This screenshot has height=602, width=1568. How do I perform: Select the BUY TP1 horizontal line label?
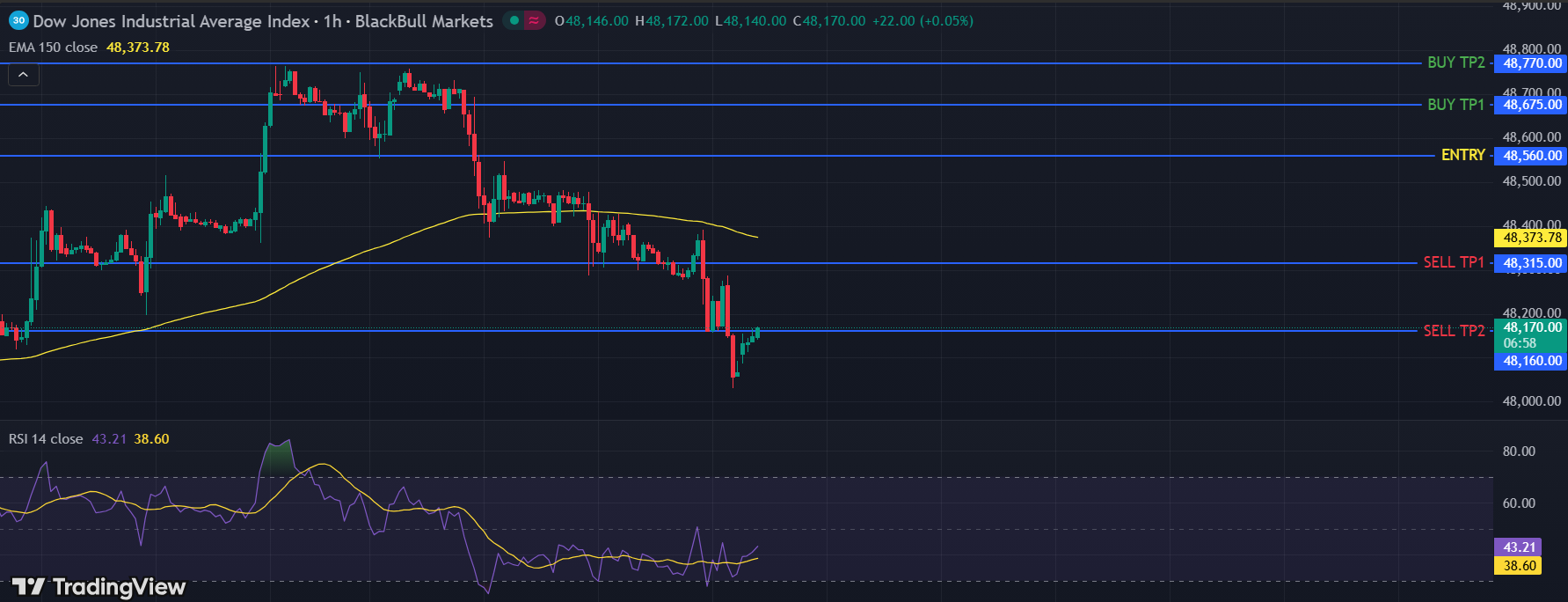tap(1455, 104)
